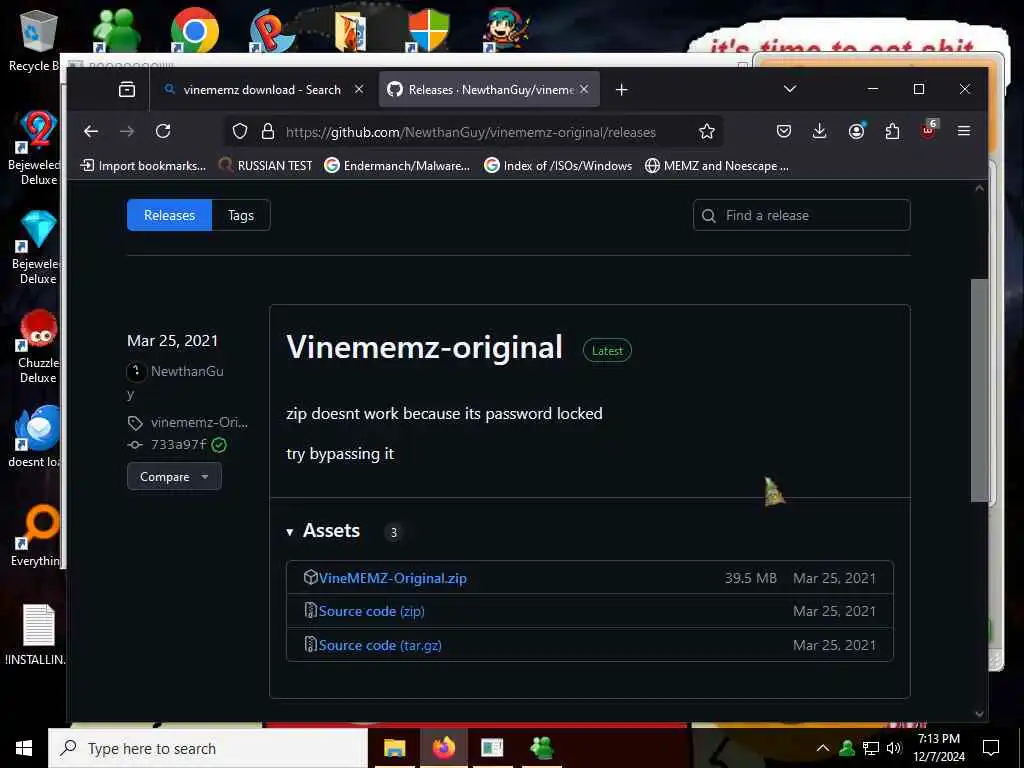Select Firefox icon in taskbar
This screenshot has height=768, width=1024.
click(443, 748)
